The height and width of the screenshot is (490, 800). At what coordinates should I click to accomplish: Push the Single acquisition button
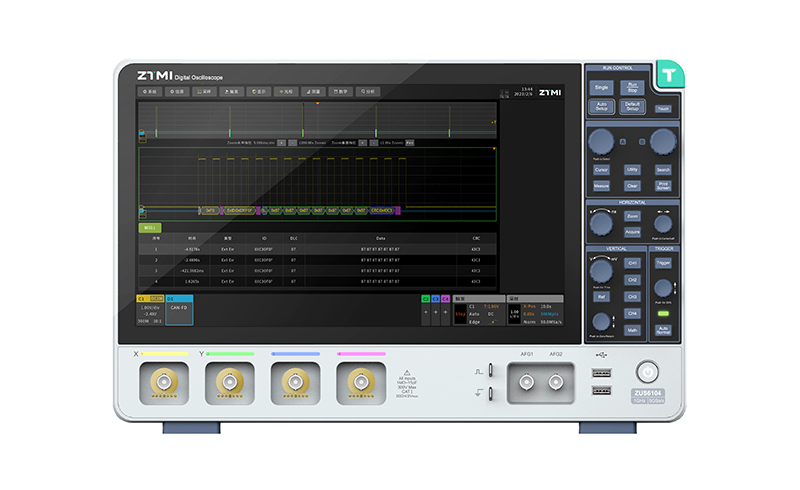[602, 88]
